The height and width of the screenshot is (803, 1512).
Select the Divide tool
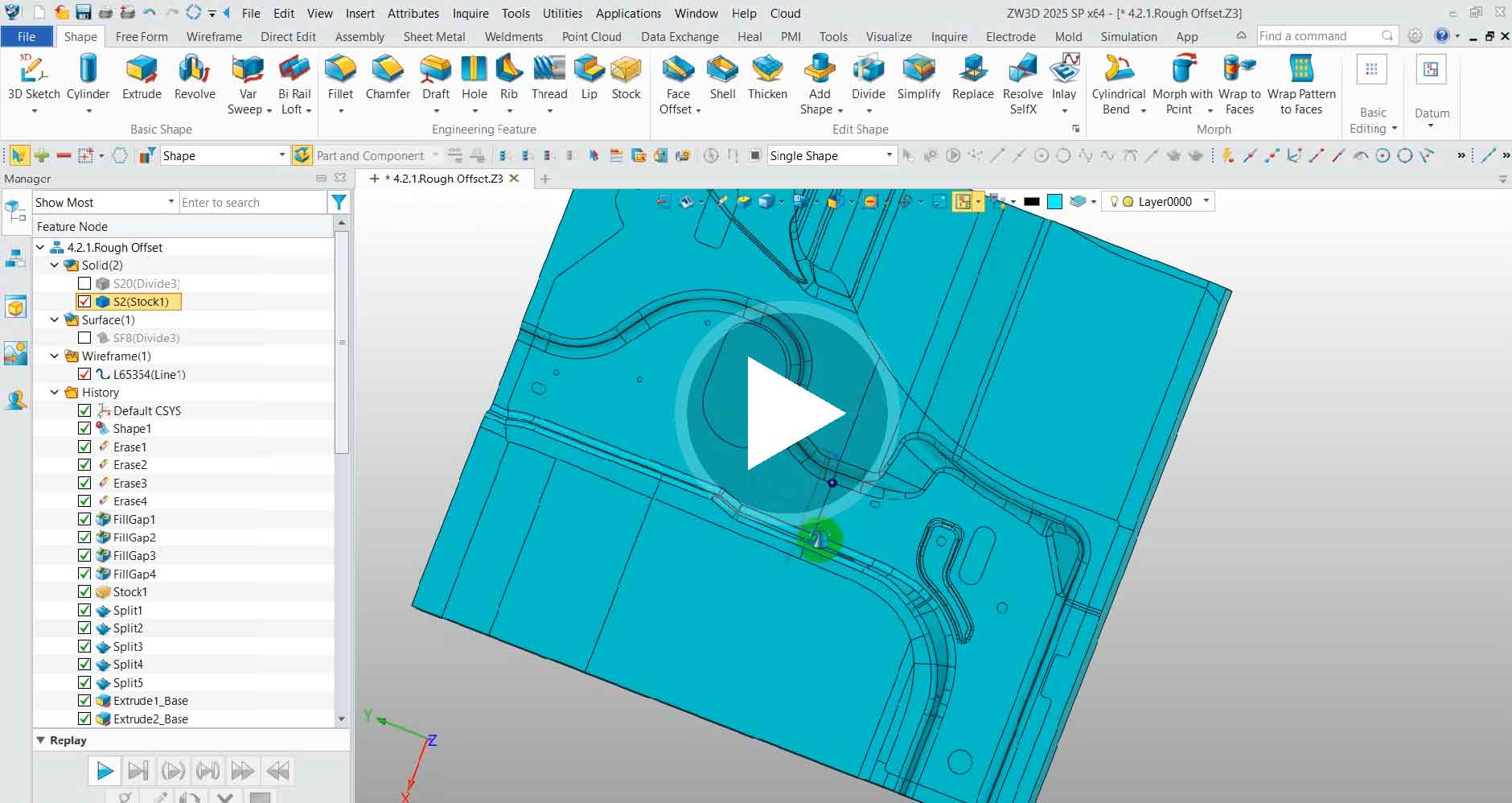(x=868, y=78)
